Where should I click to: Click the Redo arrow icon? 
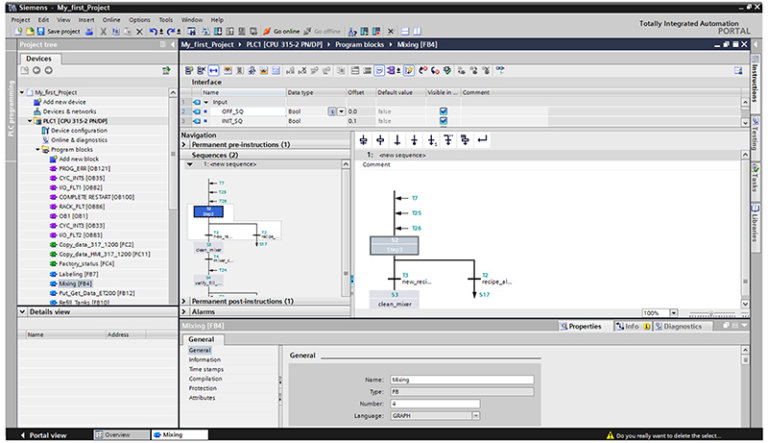tap(171, 31)
